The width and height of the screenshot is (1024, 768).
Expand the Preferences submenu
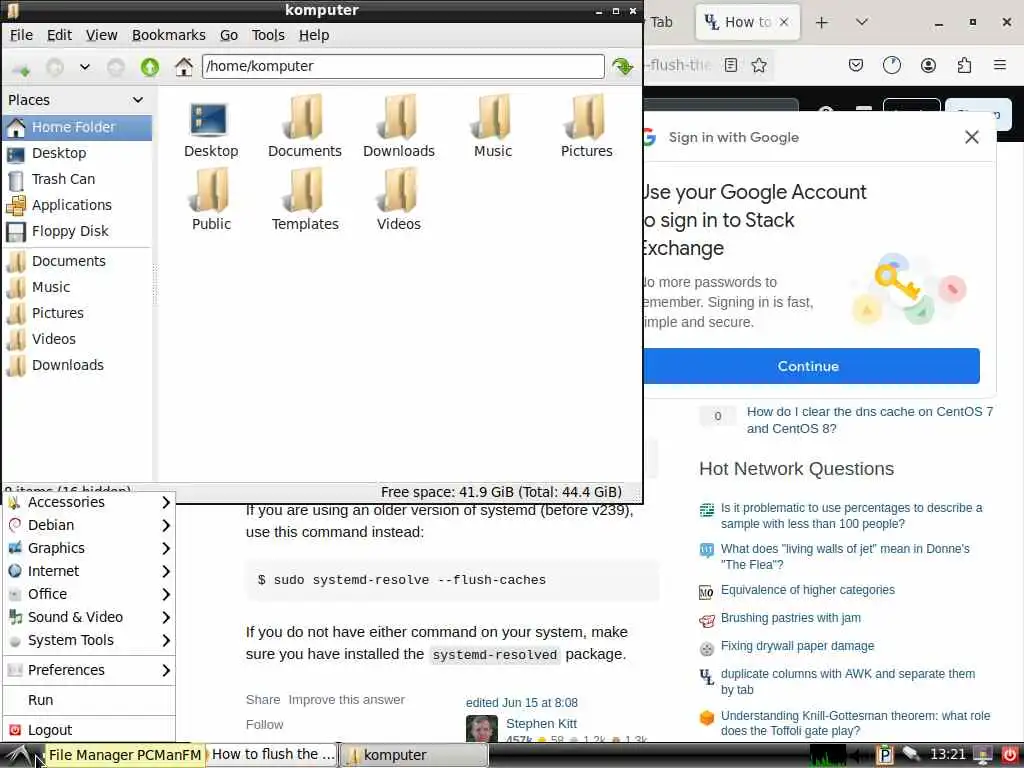pyautogui.click(x=89, y=670)
